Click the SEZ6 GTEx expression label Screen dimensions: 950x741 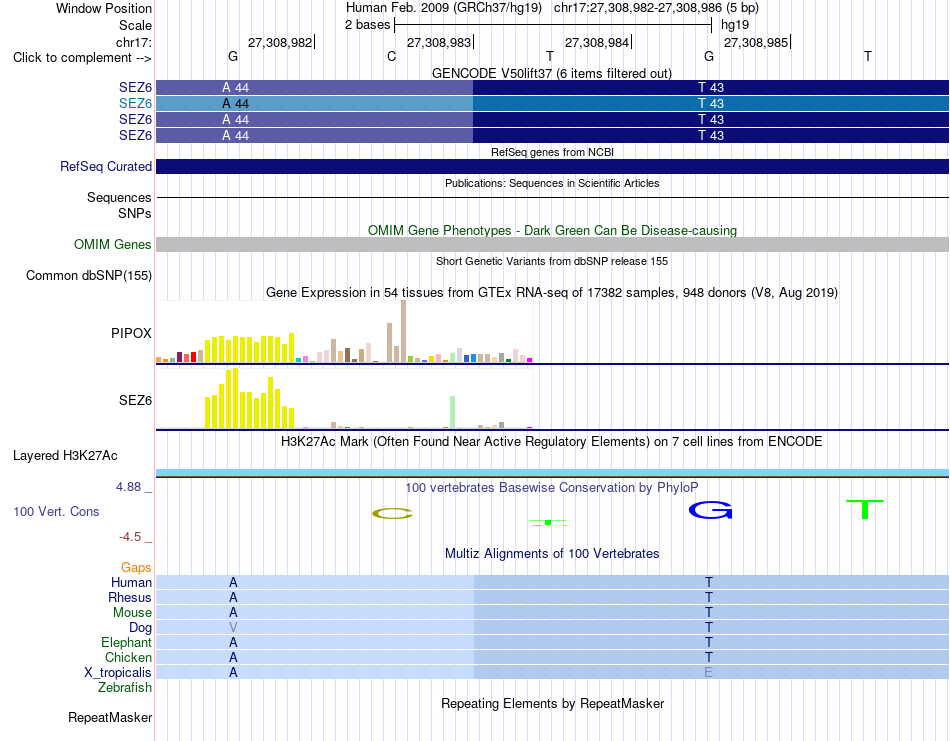[x=135, y=400]
